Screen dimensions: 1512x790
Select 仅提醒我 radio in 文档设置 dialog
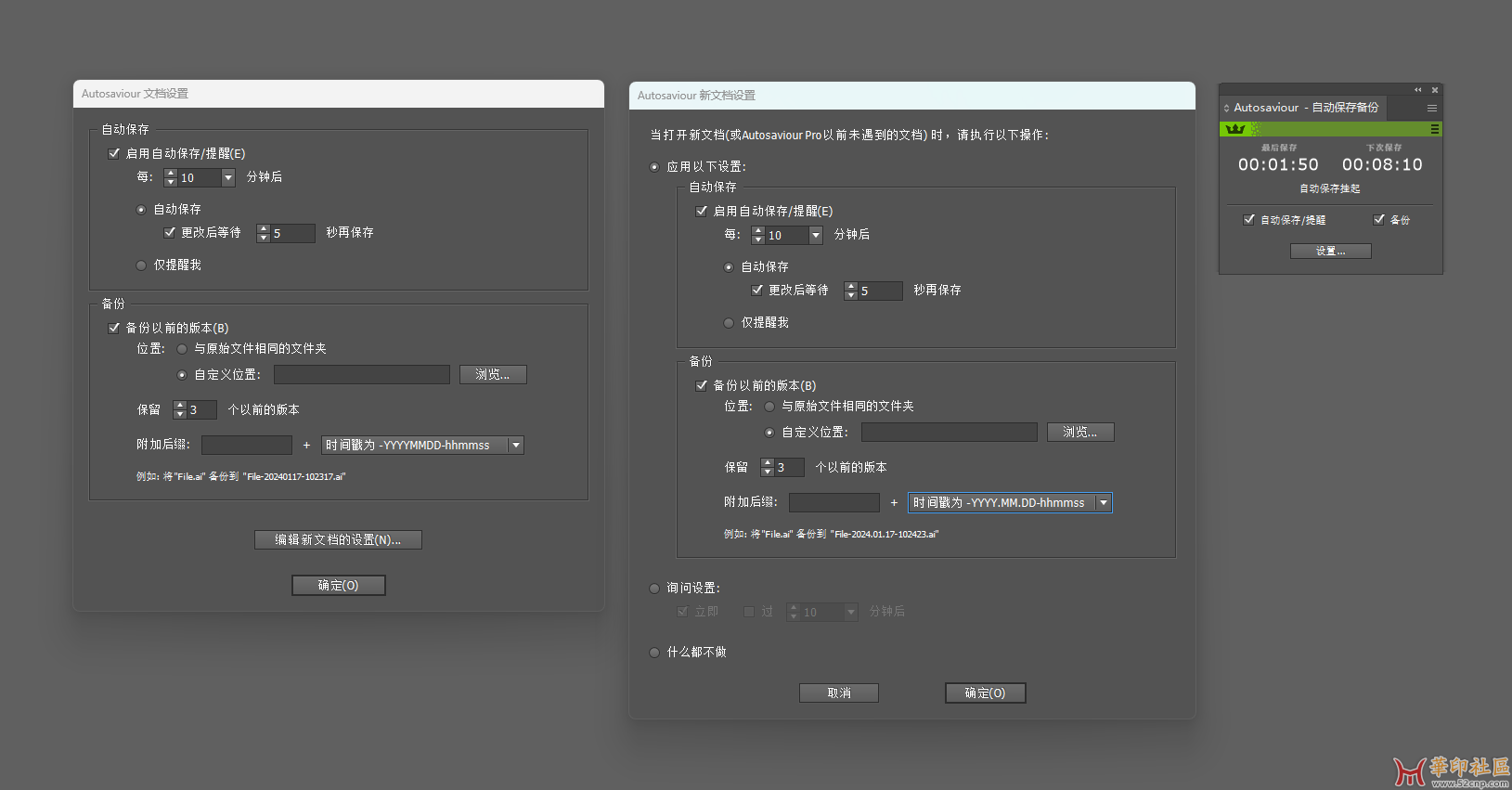point(141,265)
